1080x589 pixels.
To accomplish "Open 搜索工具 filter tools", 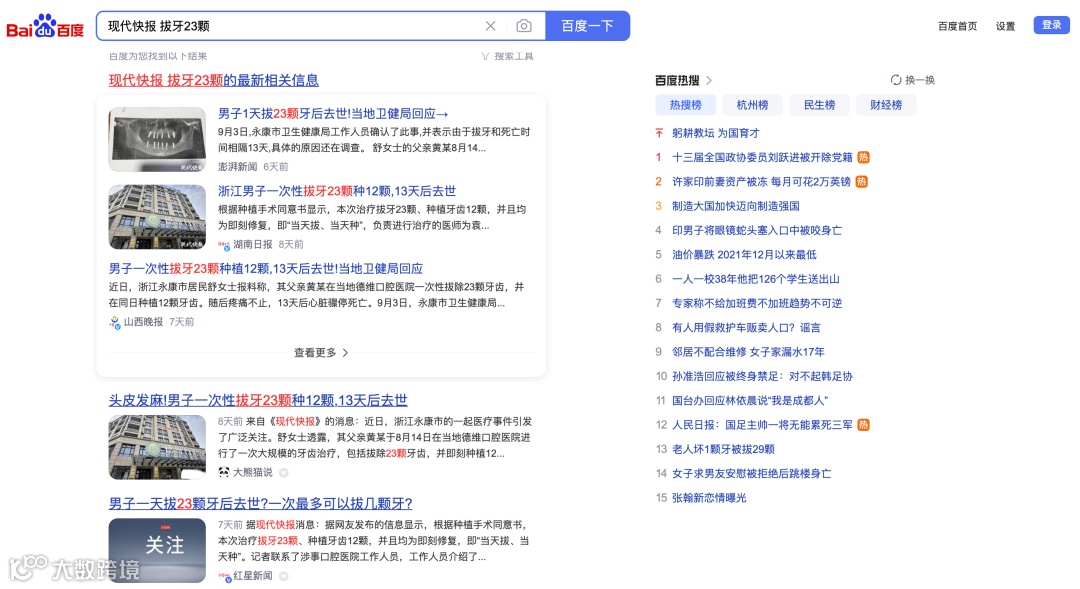I will point(508,56).
